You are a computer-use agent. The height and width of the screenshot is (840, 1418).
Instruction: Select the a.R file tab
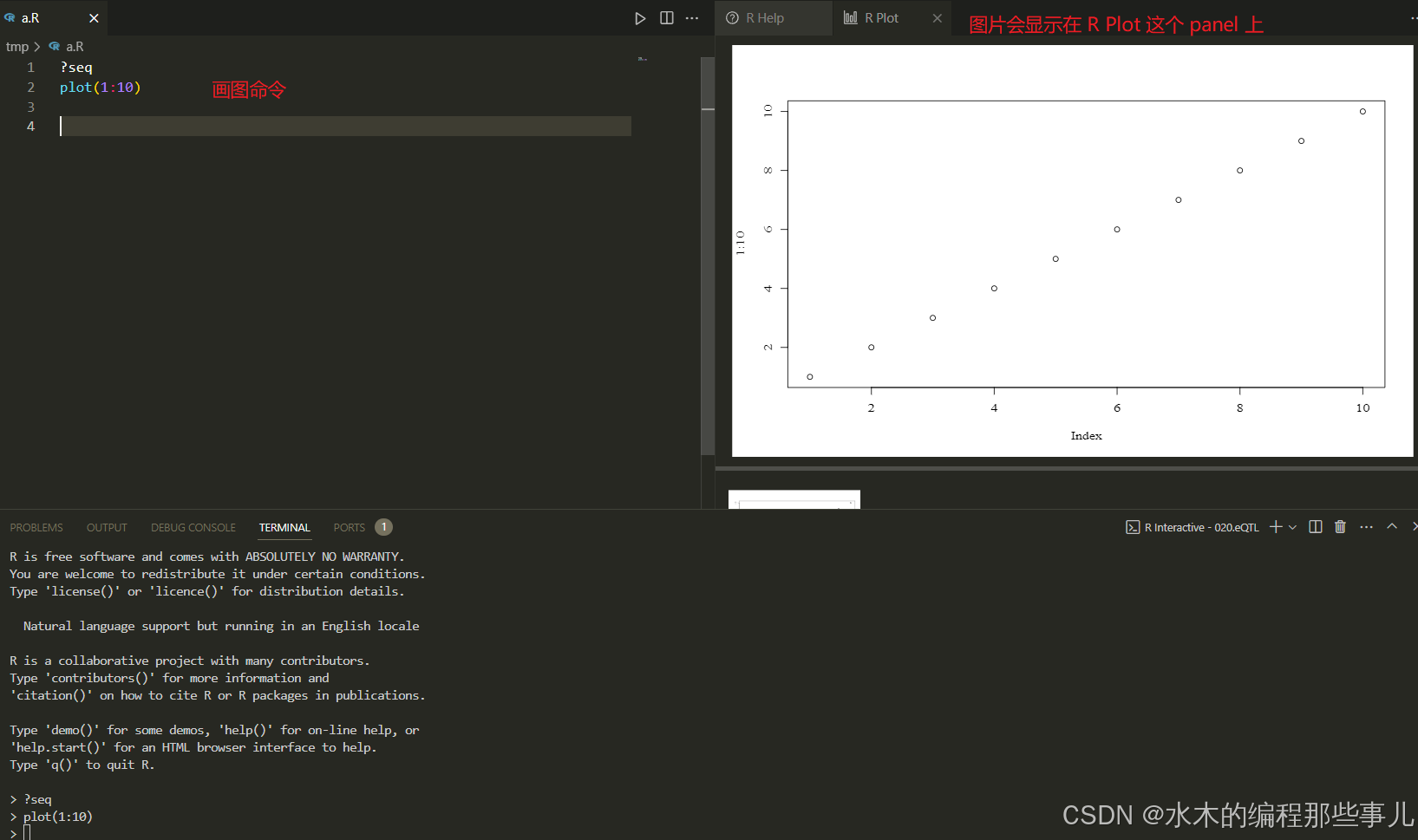click(x=52, y=18)
